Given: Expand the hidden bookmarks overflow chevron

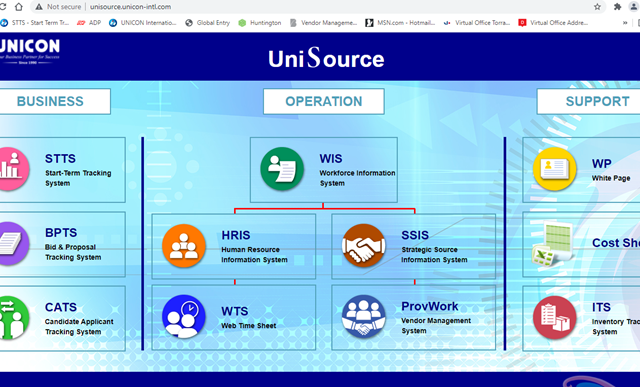Looking at the screenshot, I should [625, 23].
